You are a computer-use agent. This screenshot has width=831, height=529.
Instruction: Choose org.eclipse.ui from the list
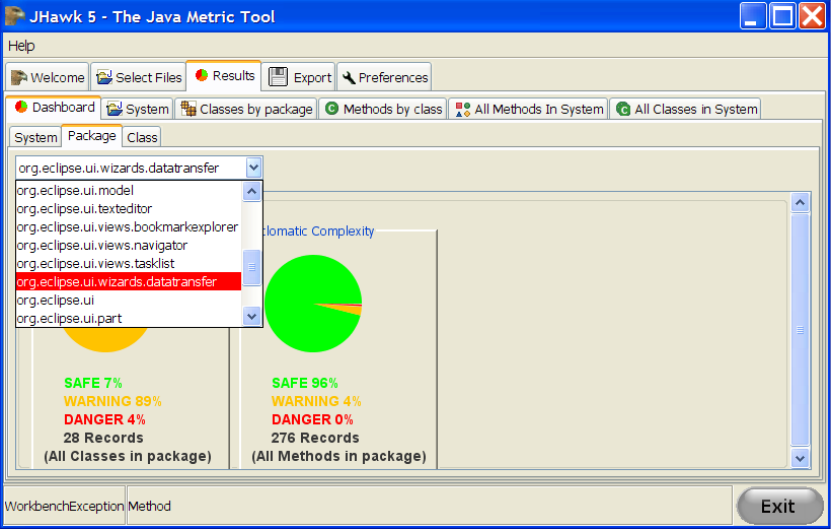128,300
